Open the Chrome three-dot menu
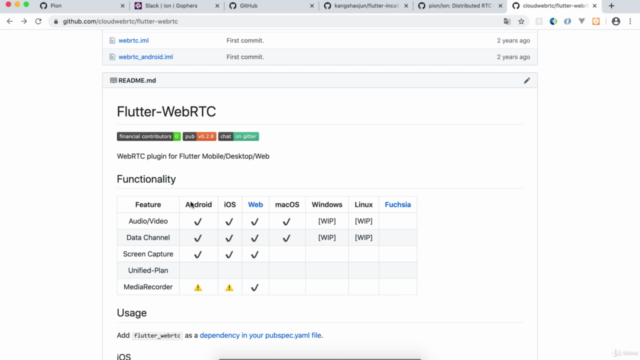640x360 pixels. click(630, 21)
